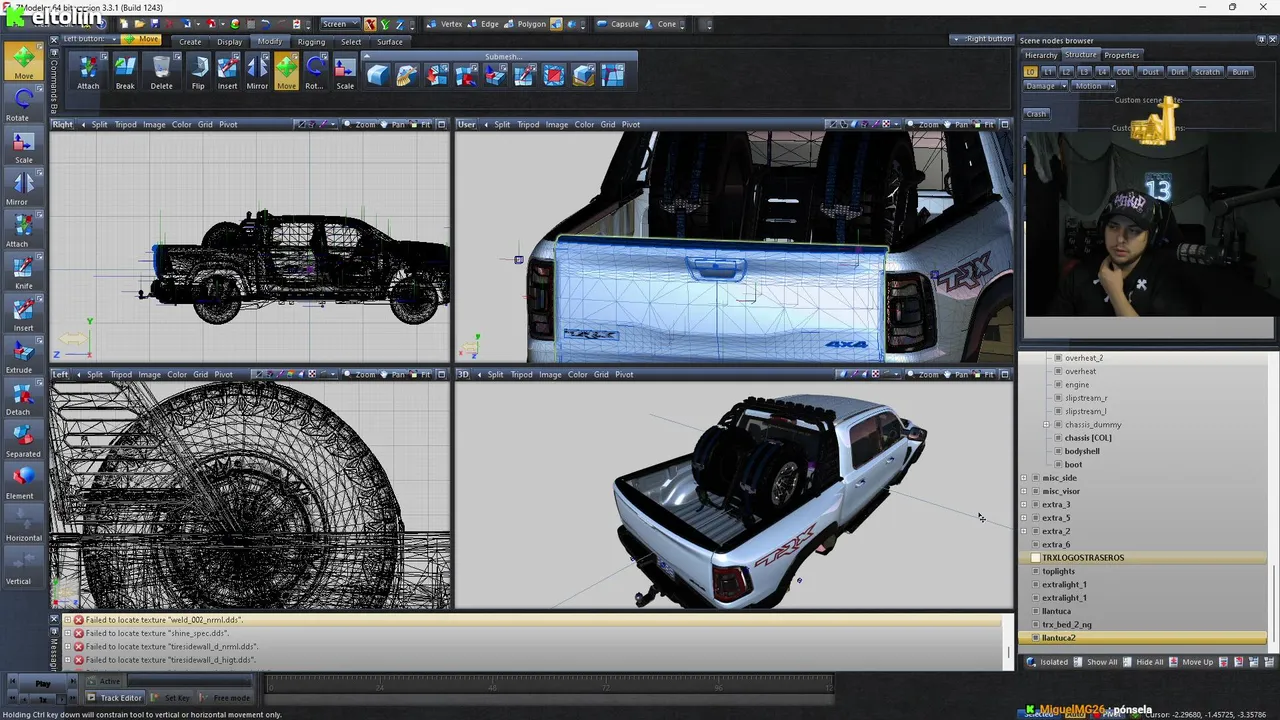Select the trx_bed_2_ng node
The height and width of the screenshot is (720, 1280).
pyautogui.click(x=1067, y=625)
